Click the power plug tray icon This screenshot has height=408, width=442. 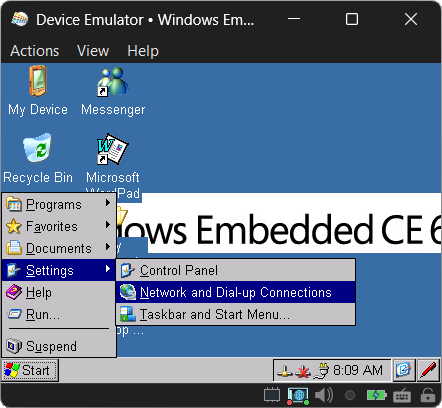[x=322, y=371]
